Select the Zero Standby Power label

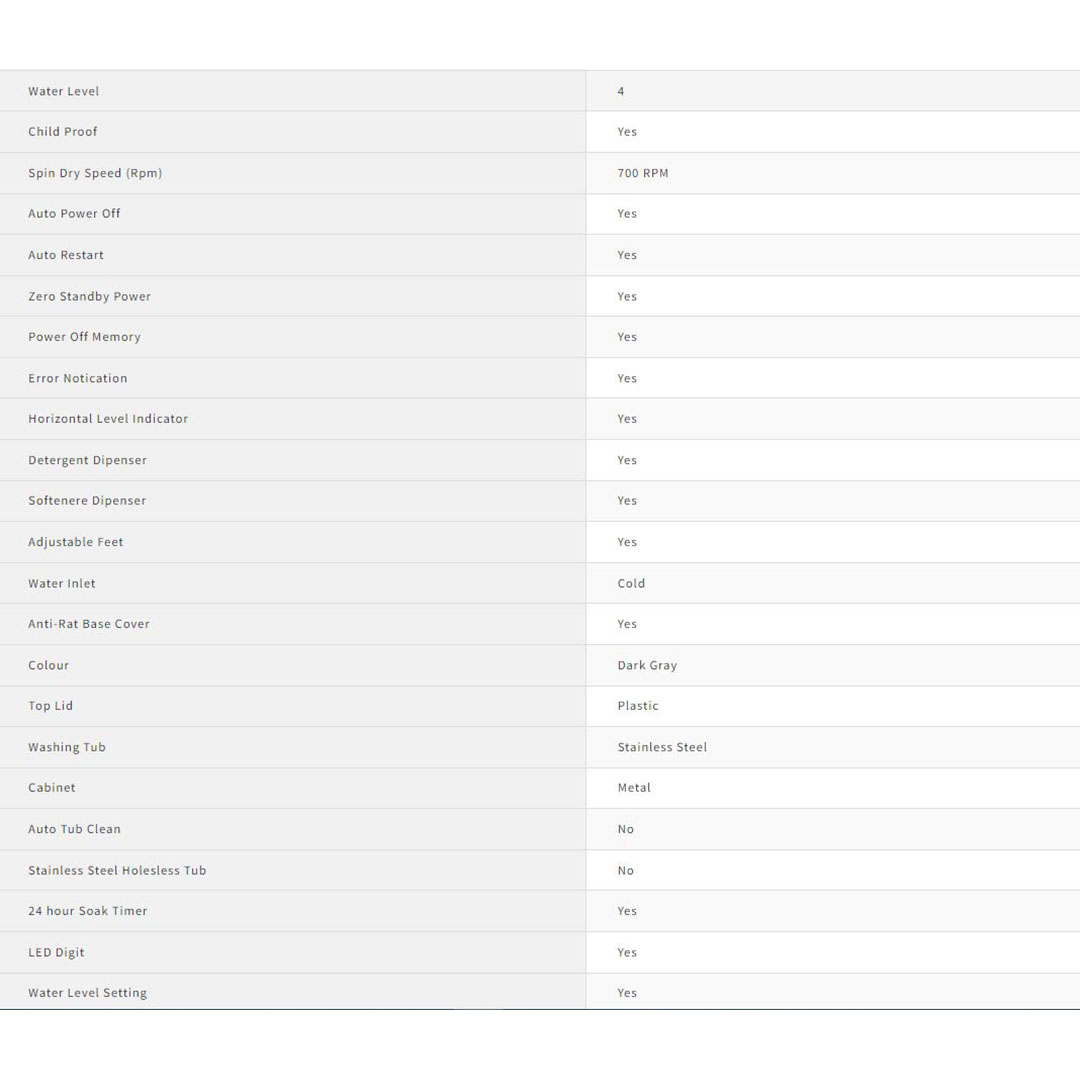[x=90, y=296]
